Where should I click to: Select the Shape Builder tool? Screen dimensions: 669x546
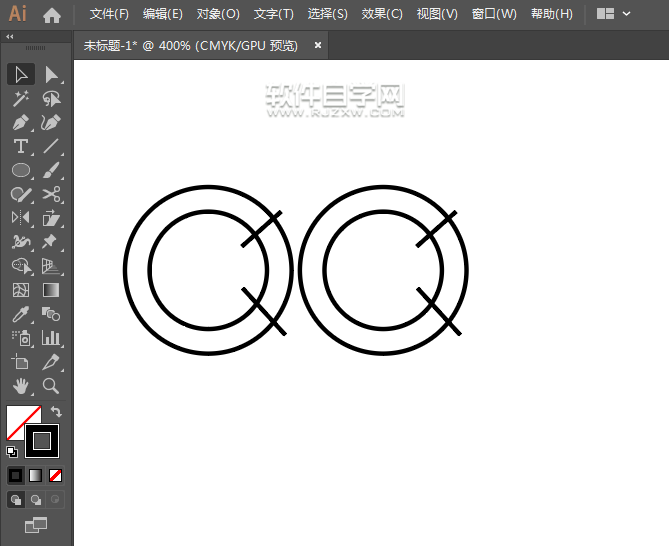pyautogui.click(x=21, y=266)
